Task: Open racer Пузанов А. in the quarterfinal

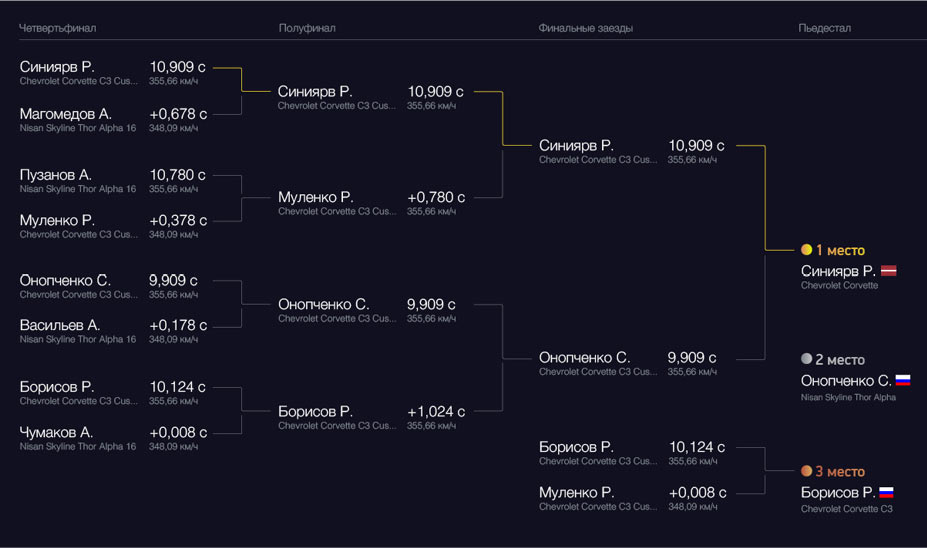Action: (56, 175)
